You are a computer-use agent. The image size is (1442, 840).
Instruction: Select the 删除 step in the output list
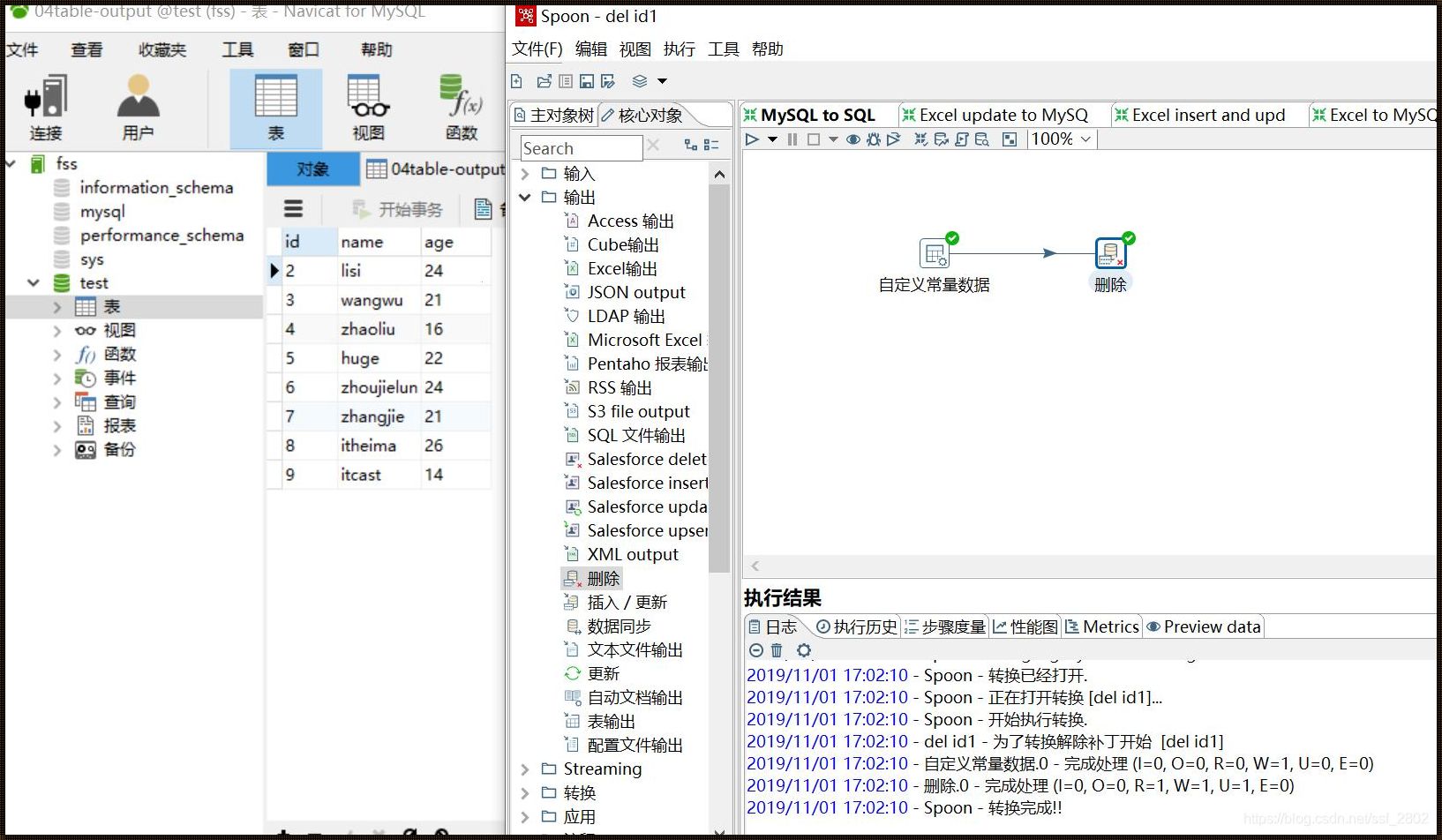(593, 579)
